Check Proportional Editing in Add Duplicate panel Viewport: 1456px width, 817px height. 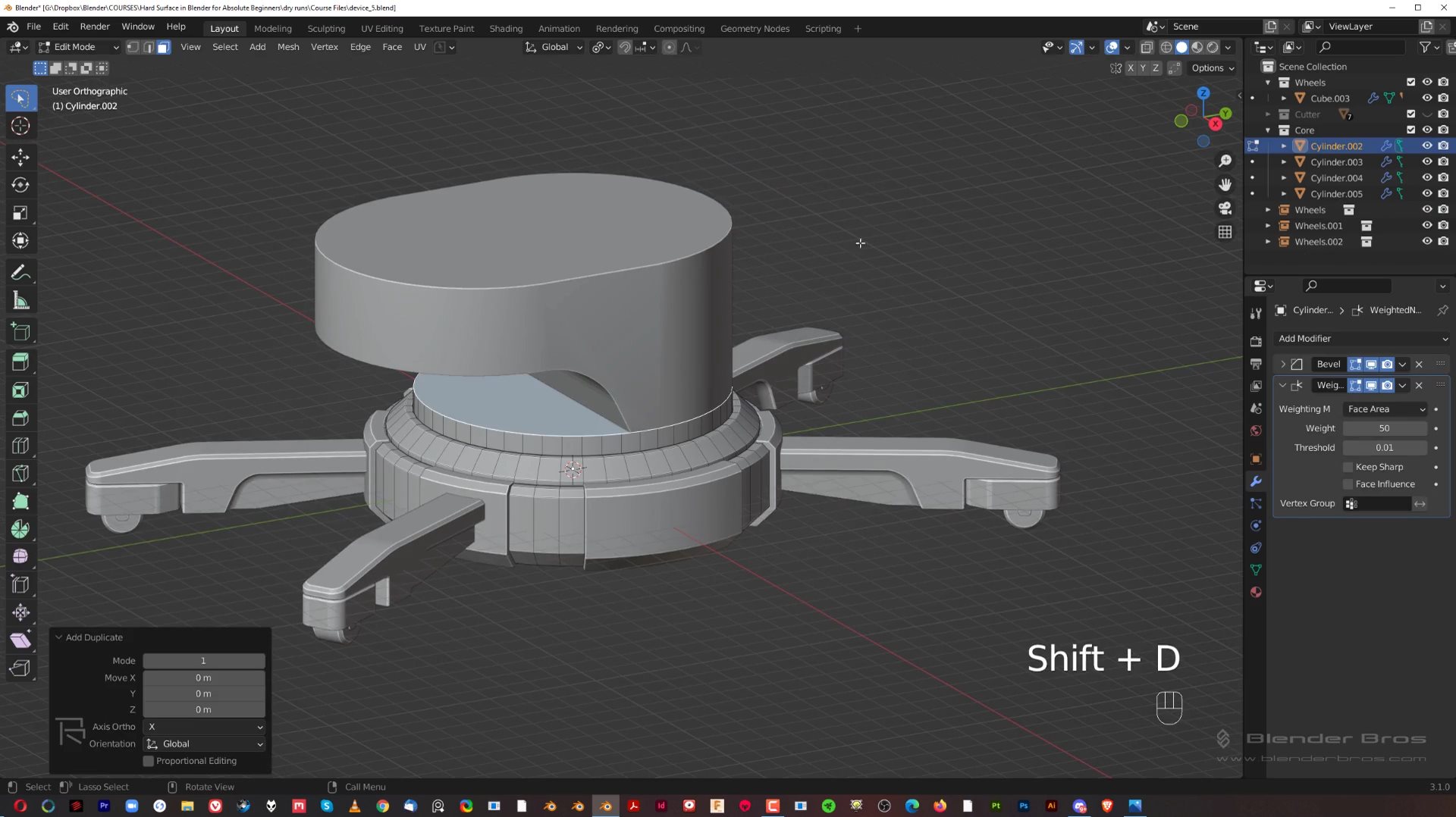pos(149,761)
